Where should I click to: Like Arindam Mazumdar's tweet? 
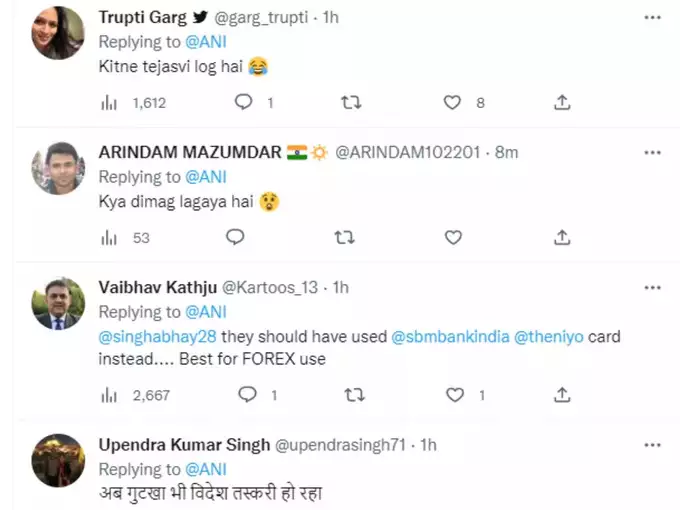pyautogui.click(x=453, y=238)
